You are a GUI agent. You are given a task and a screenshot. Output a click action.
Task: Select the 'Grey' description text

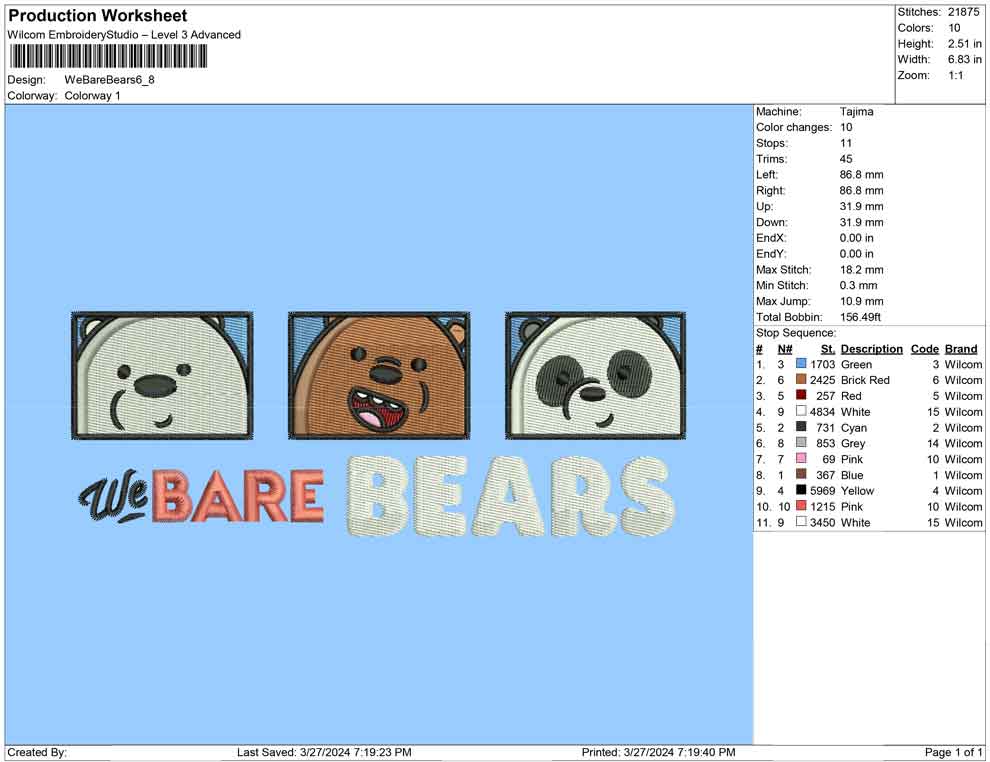pos(853,443)
